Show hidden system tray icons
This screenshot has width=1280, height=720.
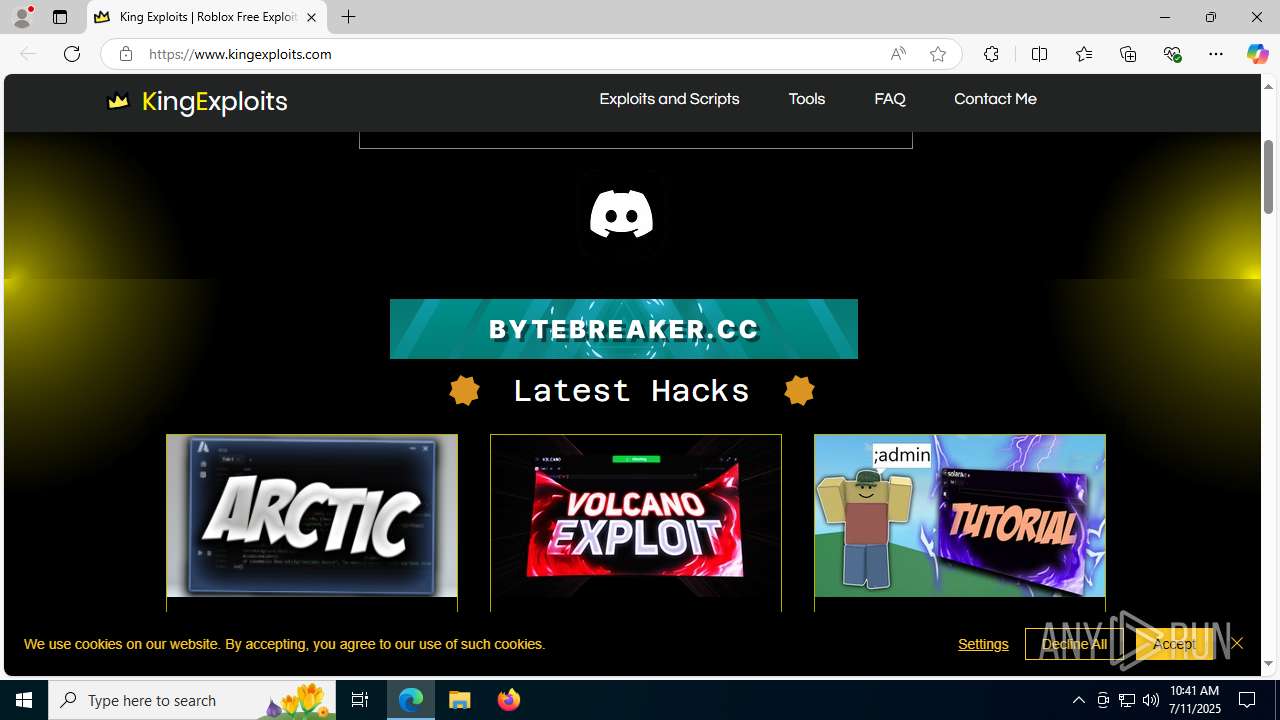tap(1078, 700)
